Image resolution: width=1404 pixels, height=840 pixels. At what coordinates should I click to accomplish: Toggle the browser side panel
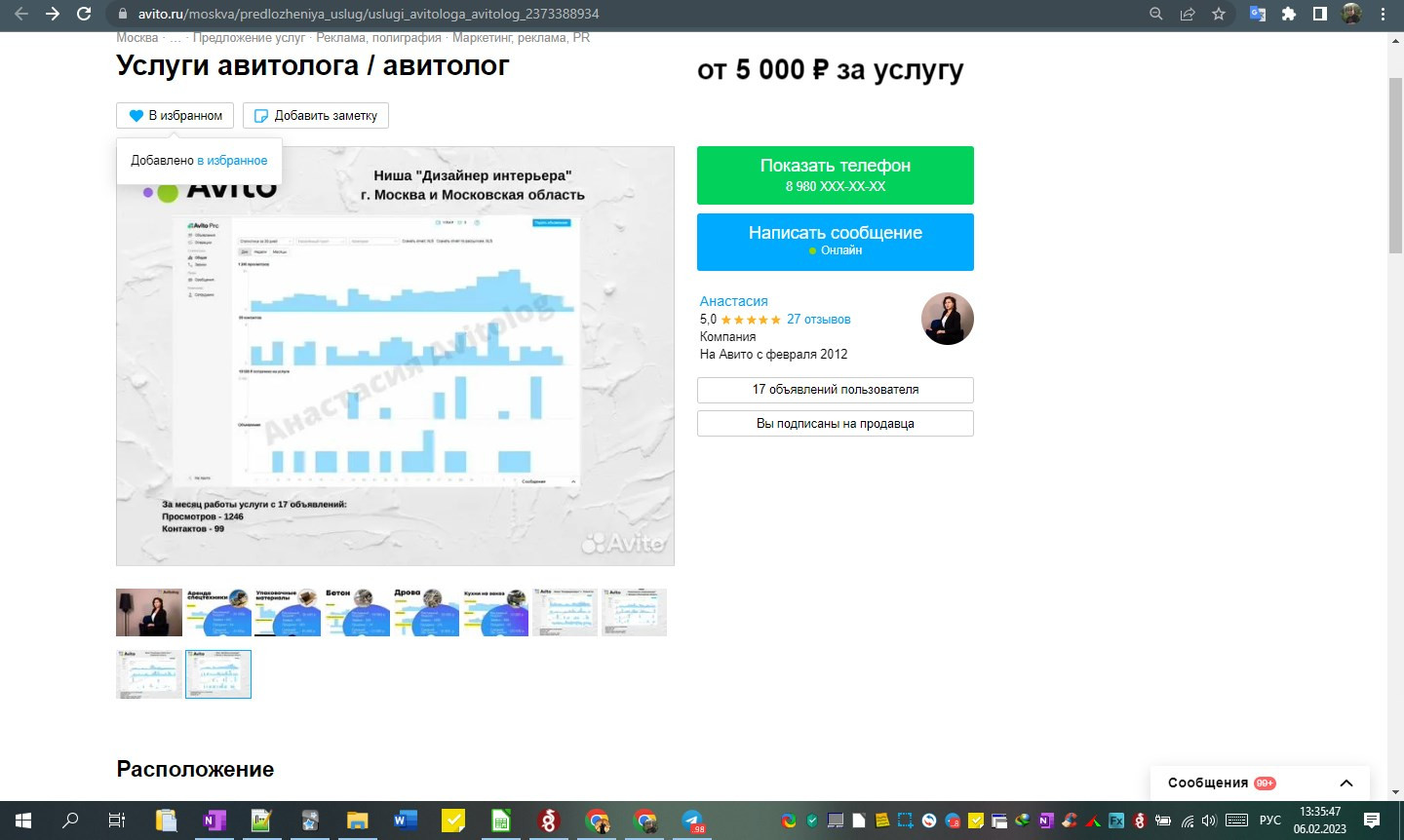1320,14
